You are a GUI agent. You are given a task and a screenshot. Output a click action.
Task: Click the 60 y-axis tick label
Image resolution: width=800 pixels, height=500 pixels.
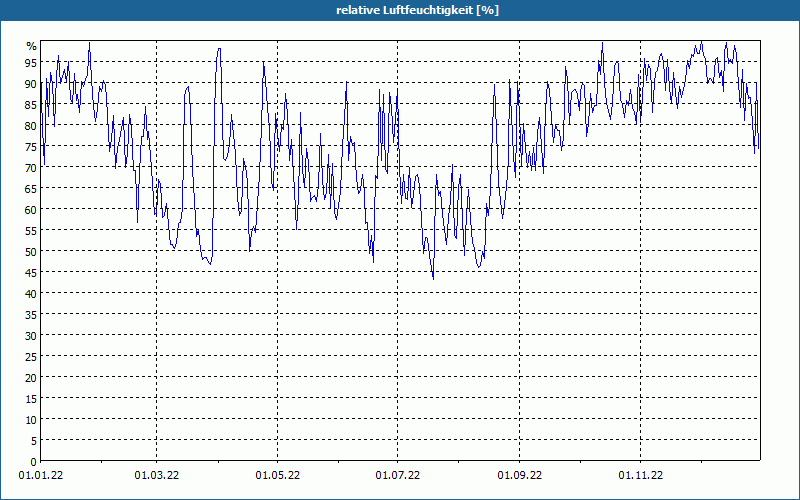click(31, 210)
